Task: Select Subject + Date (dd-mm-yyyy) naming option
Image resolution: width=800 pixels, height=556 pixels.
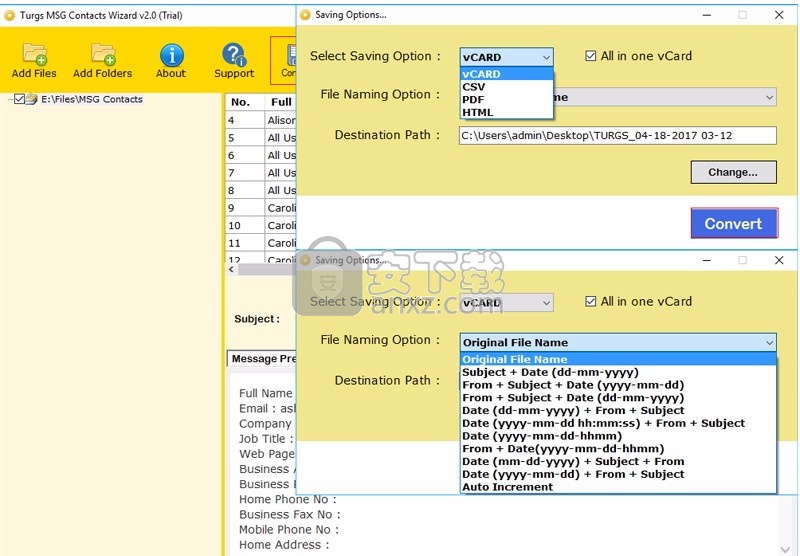Action: coord(618,372)
